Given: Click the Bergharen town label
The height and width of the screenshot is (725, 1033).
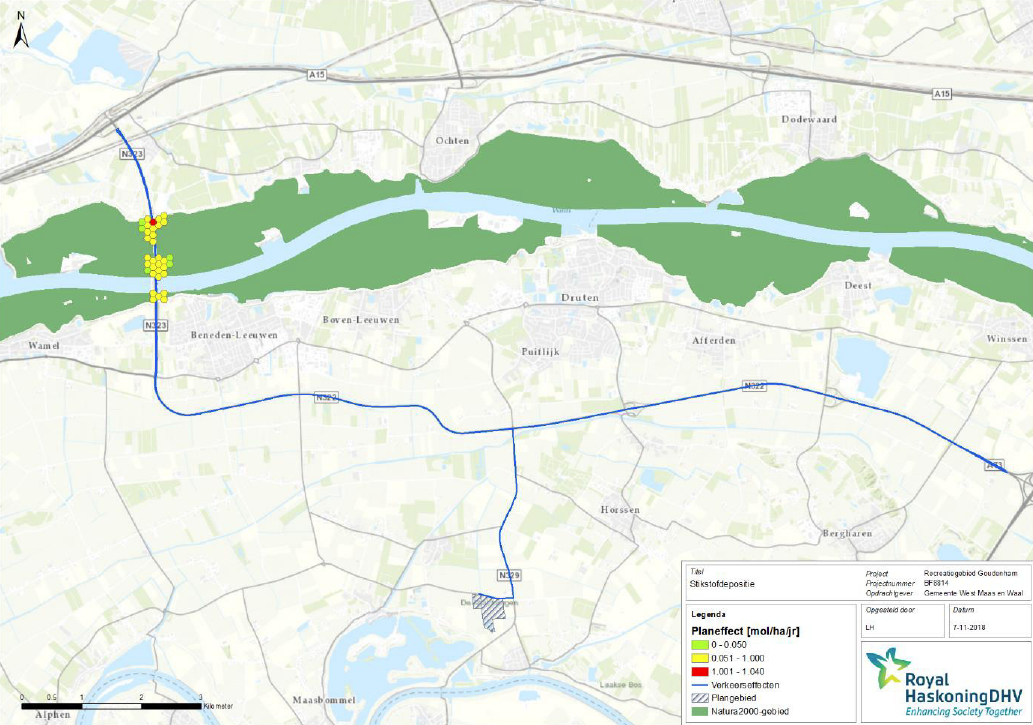Looking at the screenshot, I should coord(847,534).
